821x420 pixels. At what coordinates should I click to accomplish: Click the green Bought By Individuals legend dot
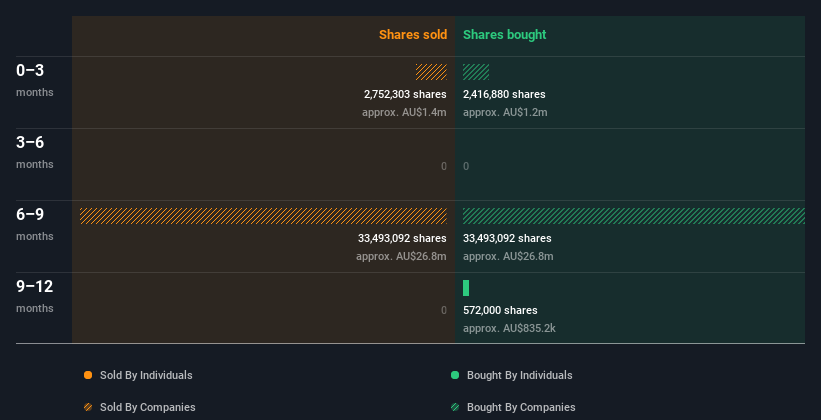[455, 375]
